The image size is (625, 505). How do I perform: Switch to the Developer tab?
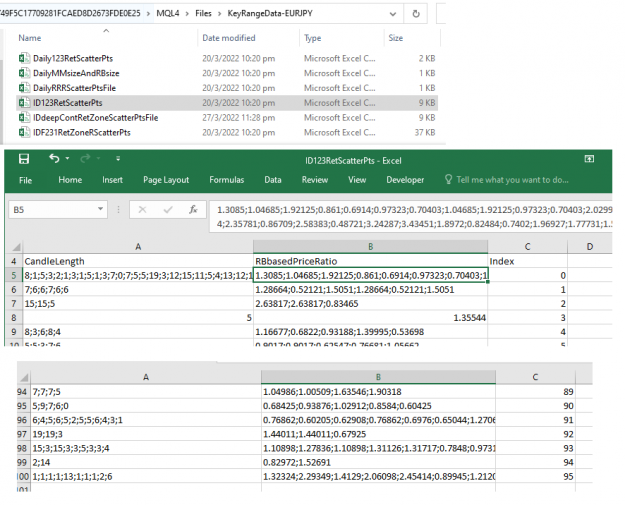pos(405,180)
